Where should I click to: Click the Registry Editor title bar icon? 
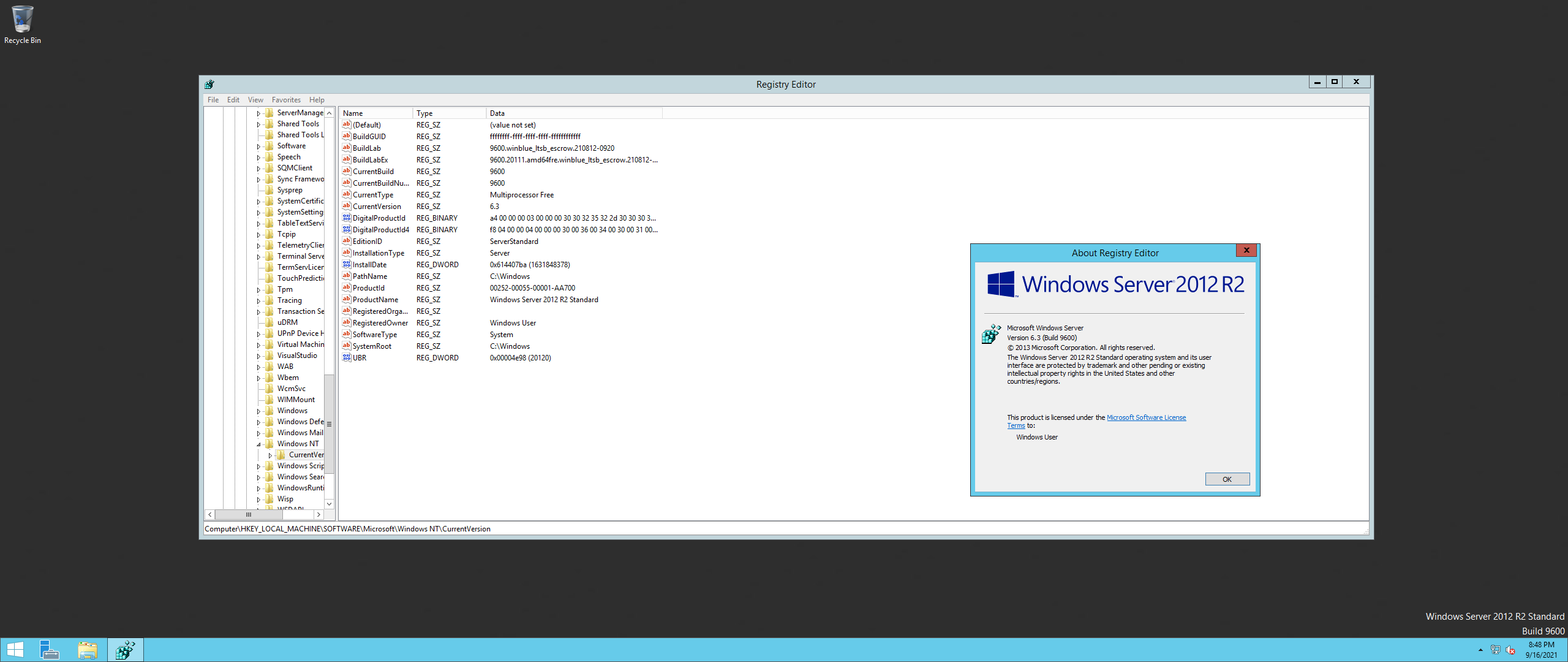209,84
